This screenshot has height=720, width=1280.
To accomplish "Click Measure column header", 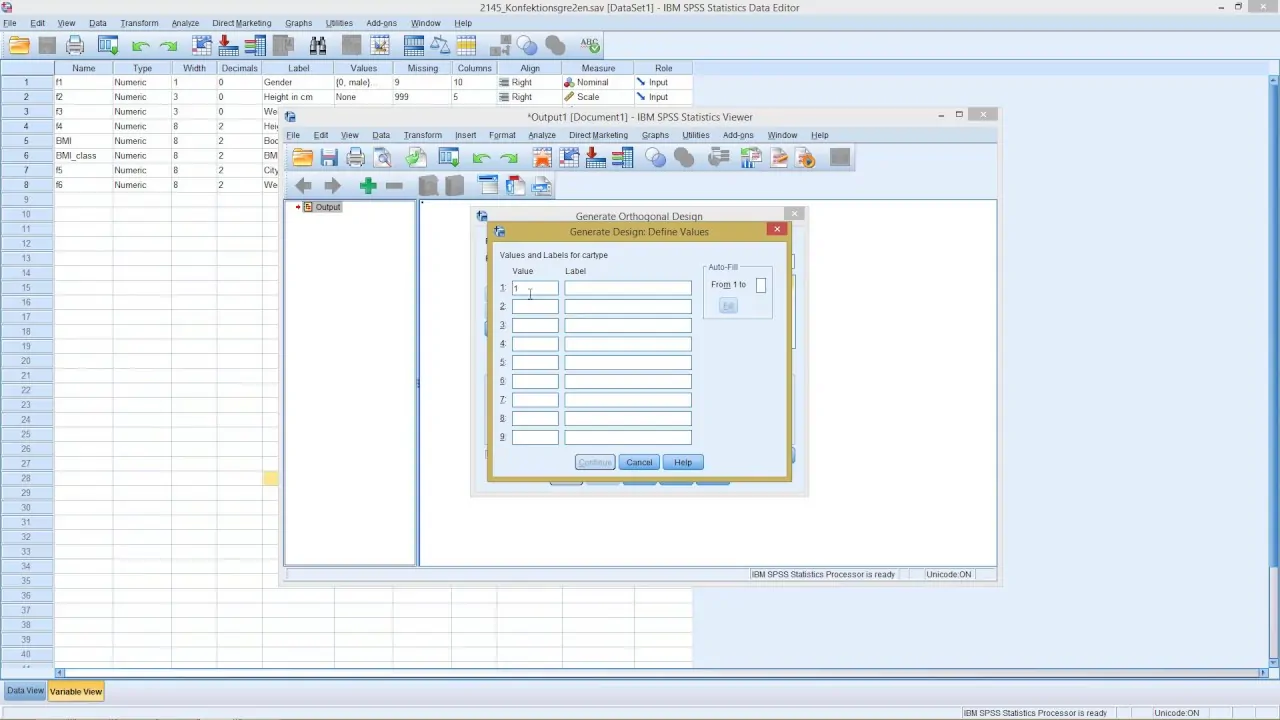I will click(597, 68).
